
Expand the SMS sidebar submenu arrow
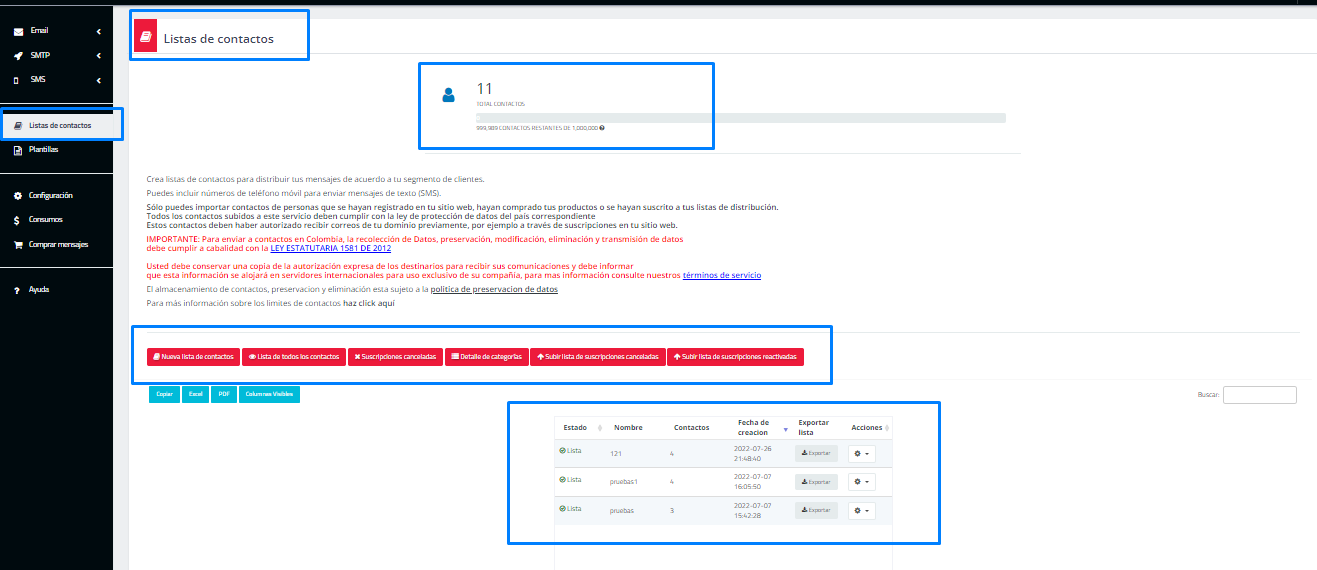(x=98, y=80)
